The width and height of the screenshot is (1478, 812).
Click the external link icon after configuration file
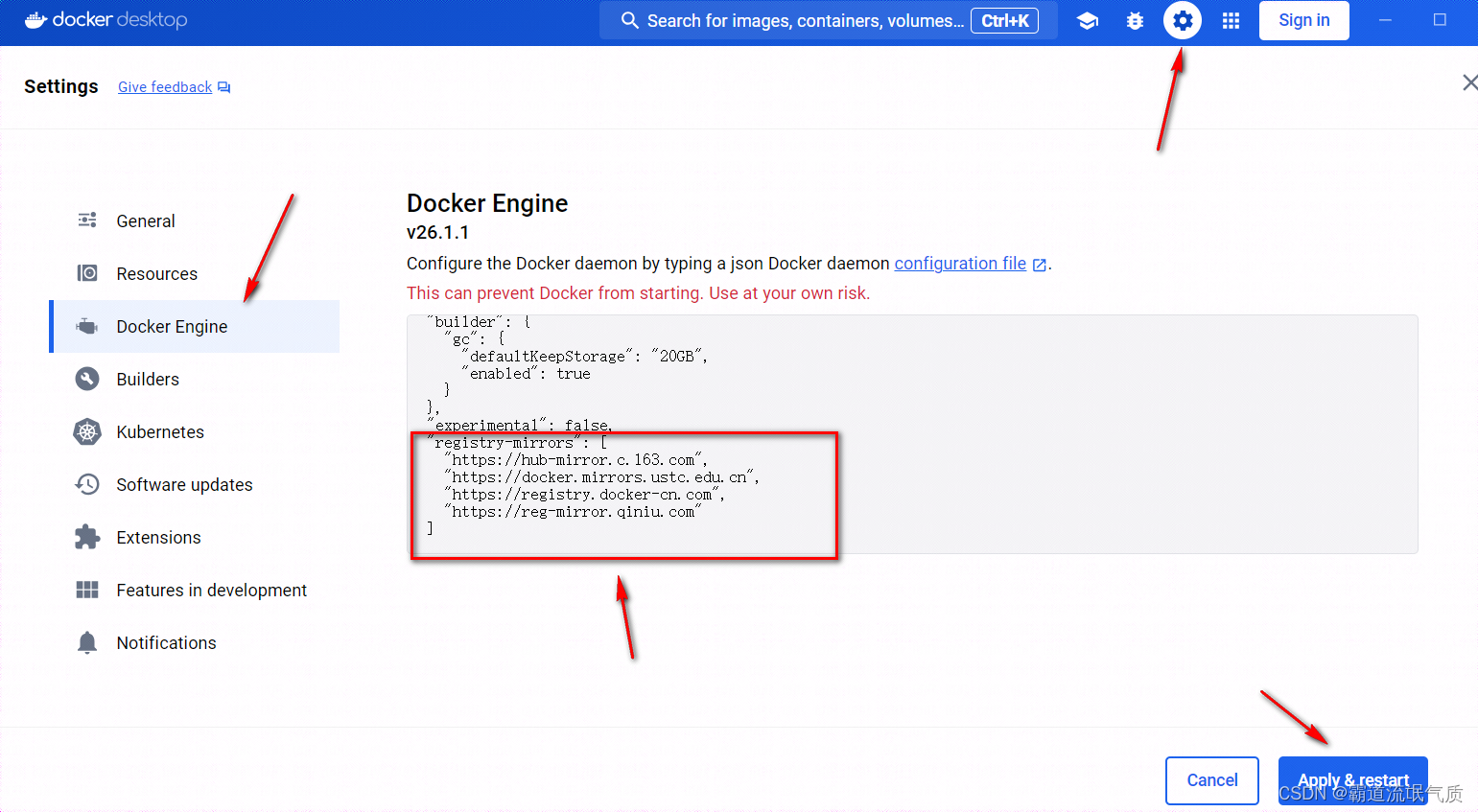(x=1039, y=265)
